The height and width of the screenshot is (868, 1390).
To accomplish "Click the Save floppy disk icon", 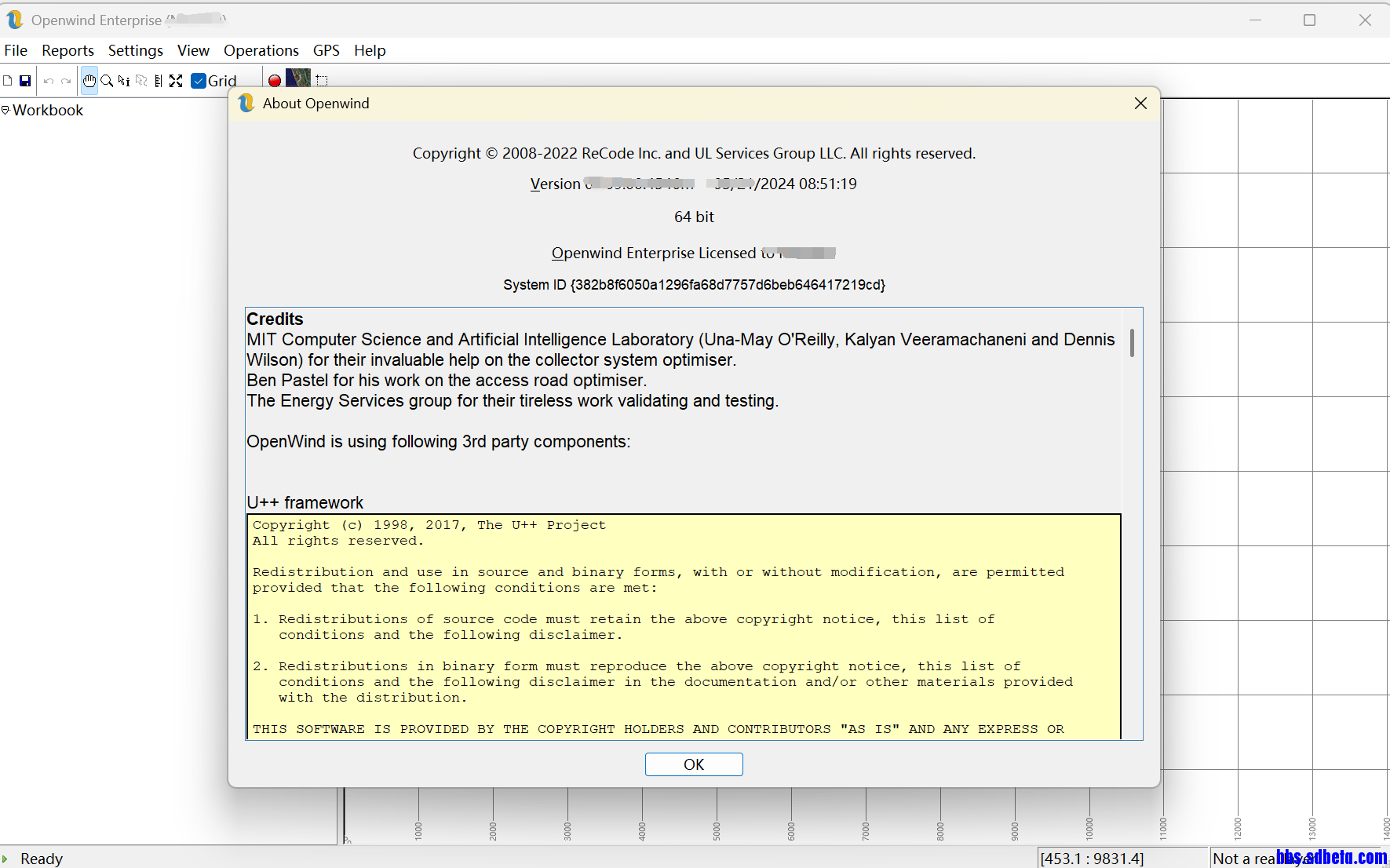I will click(25, 81).
